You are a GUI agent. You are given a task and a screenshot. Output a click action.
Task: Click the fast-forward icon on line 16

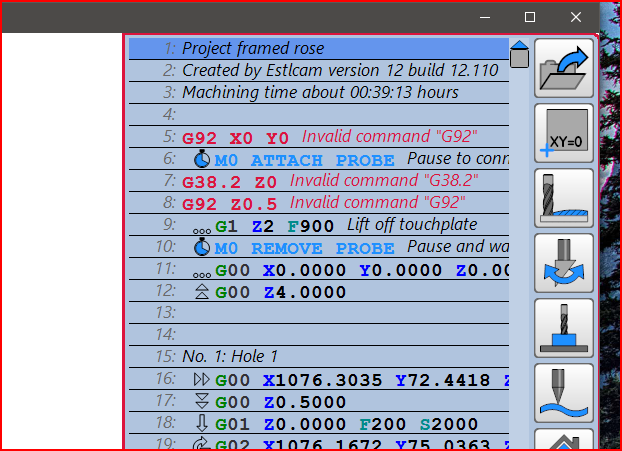[202, 380]
